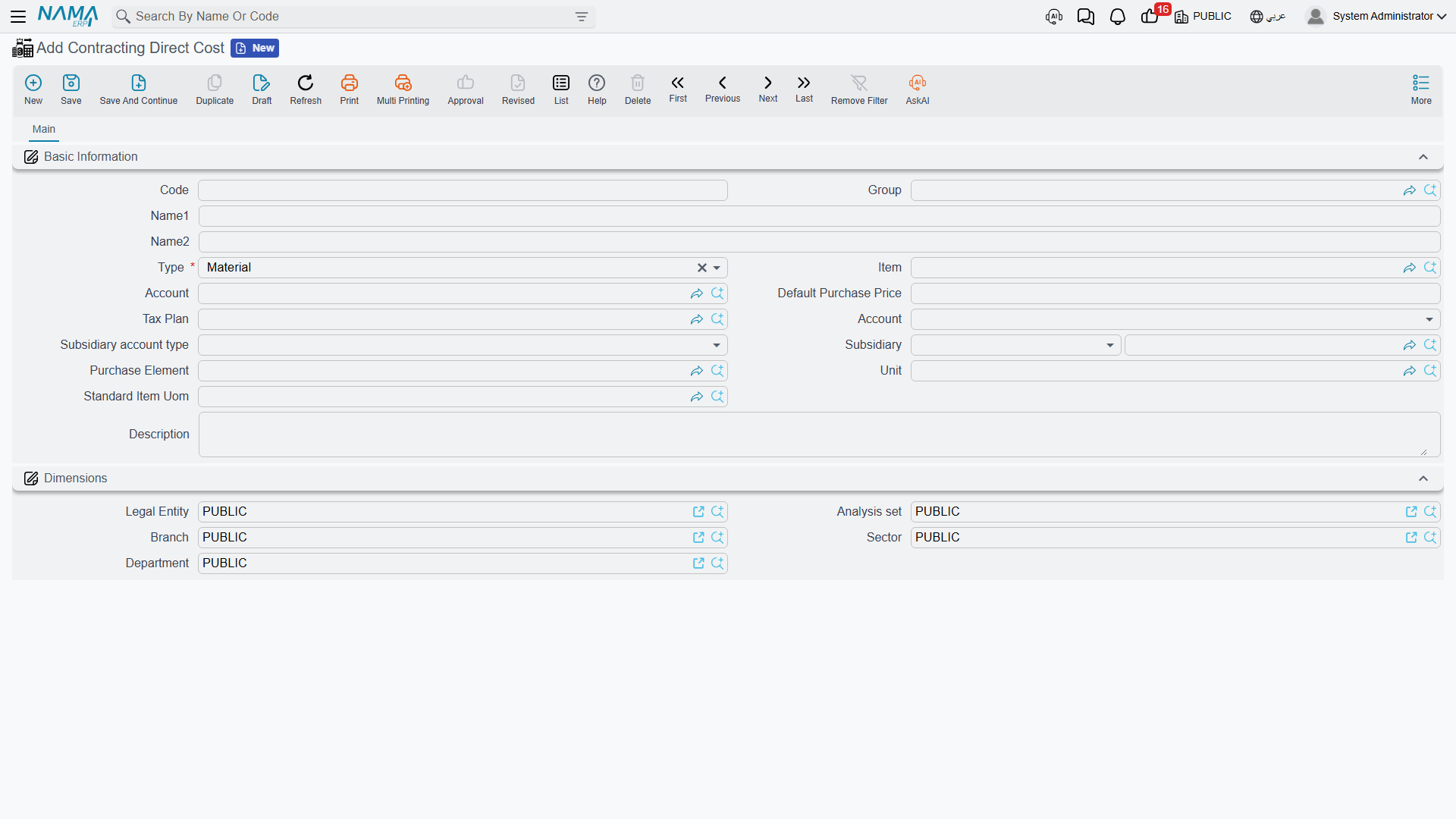Click the NAMA ERP logo

[67, 16]
